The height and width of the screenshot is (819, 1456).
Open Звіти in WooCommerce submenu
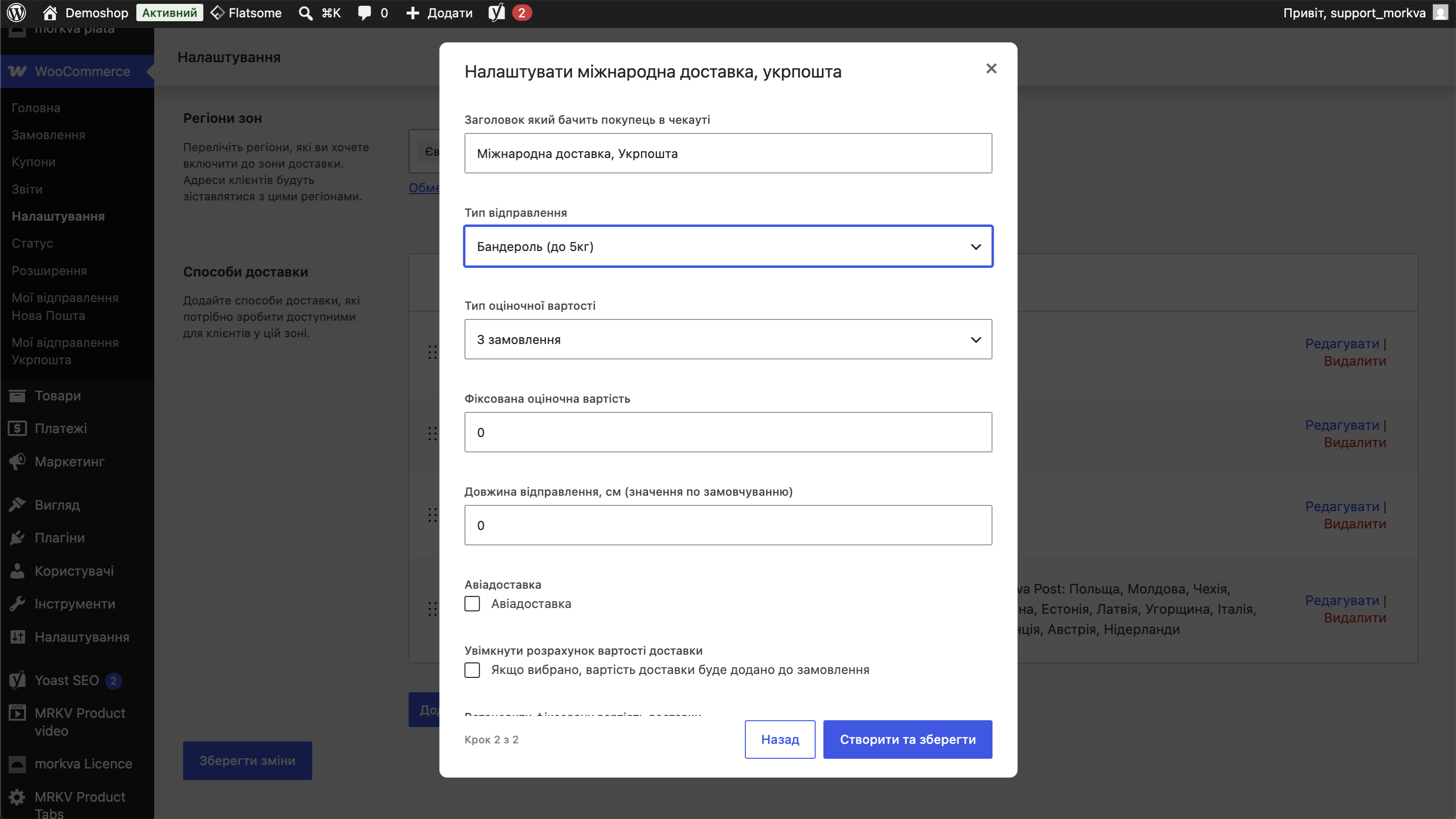[x=27, y=189]
